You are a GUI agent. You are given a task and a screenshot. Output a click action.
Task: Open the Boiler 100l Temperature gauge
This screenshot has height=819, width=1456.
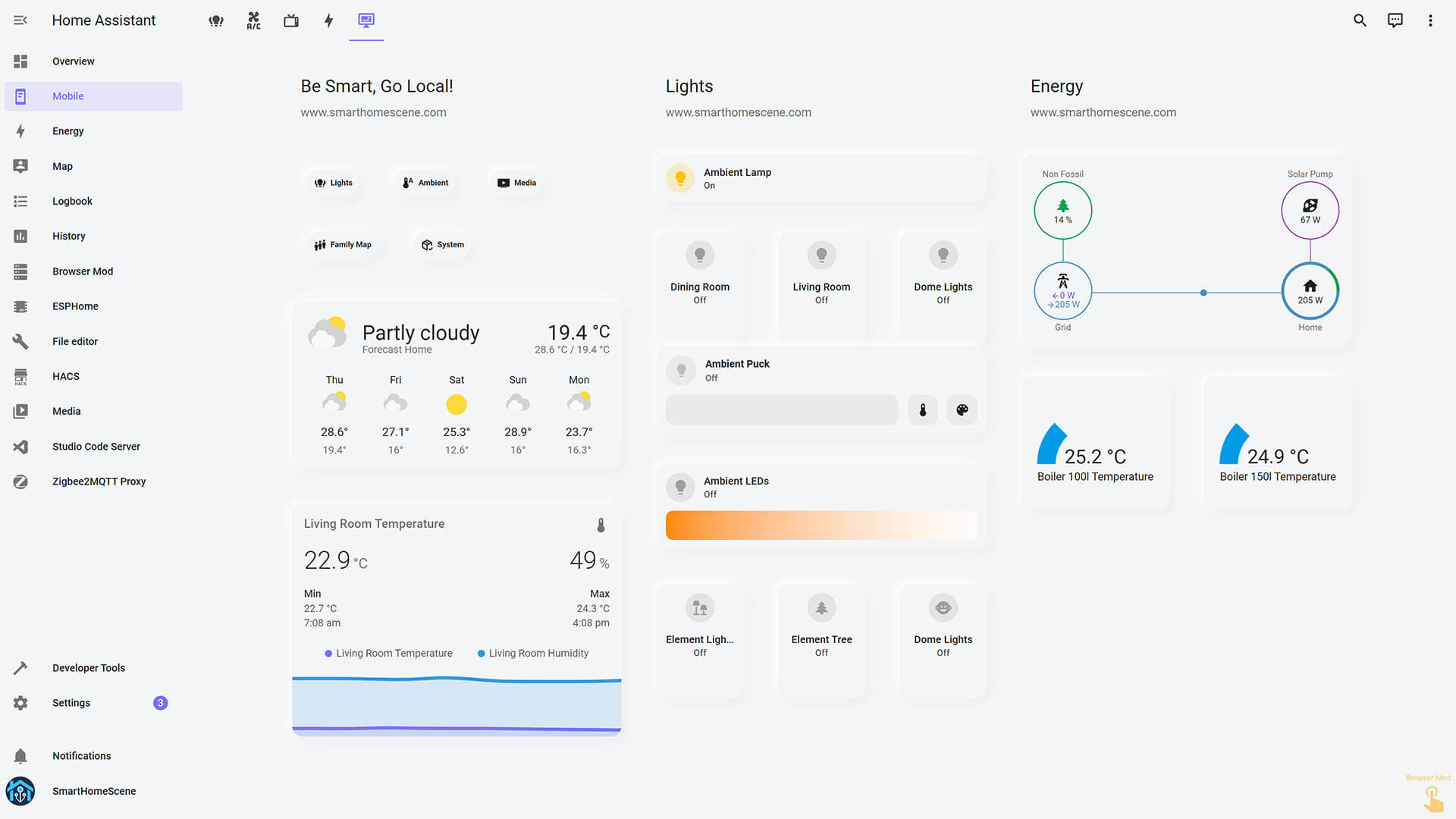[1095, 444]
